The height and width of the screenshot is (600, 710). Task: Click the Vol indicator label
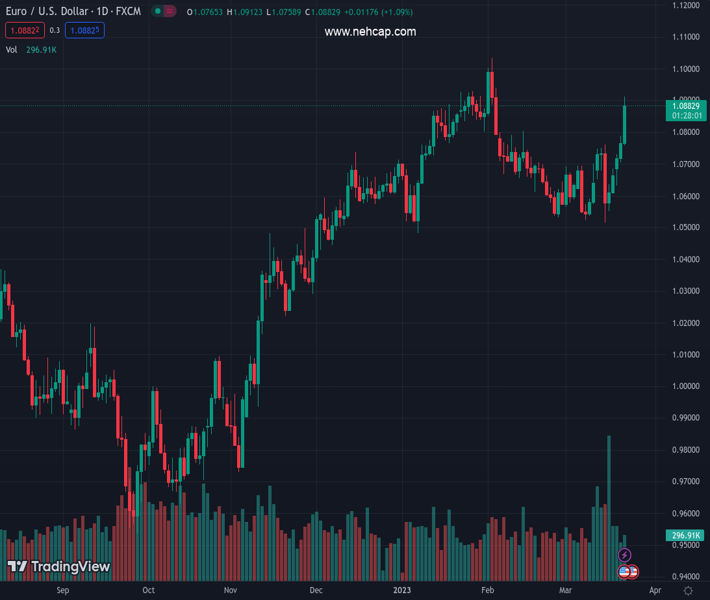(x=12, y=49)
